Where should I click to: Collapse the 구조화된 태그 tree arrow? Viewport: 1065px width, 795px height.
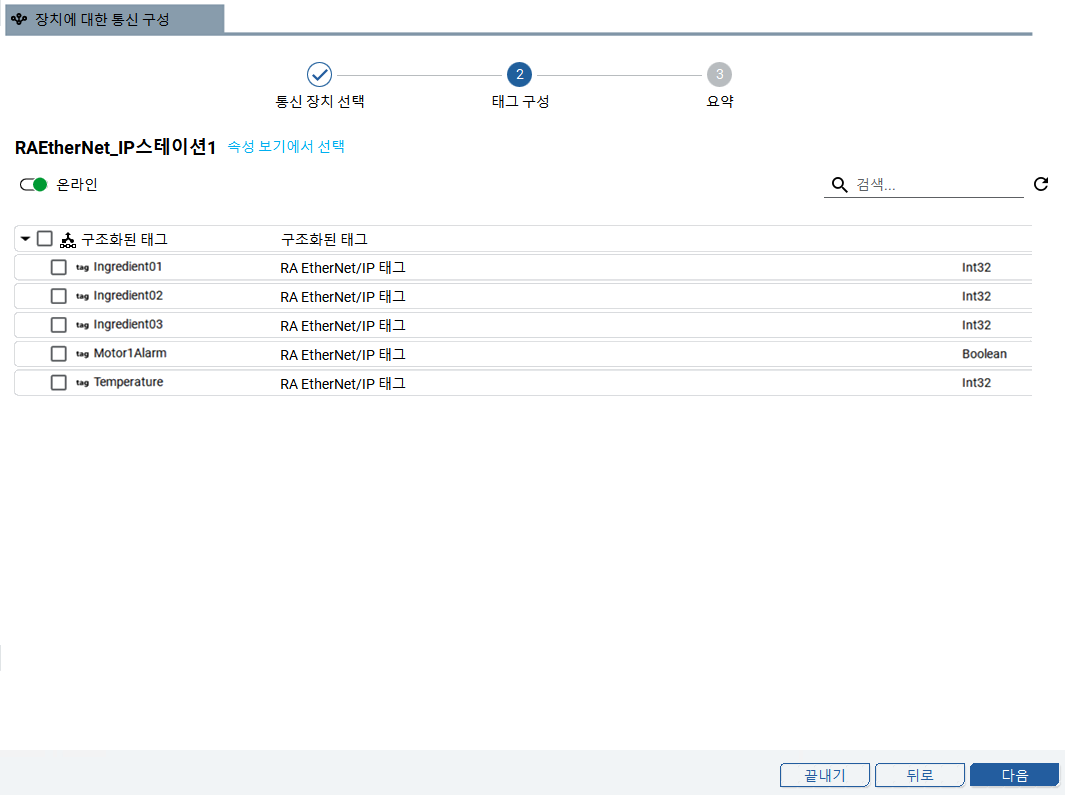[25, 239]
